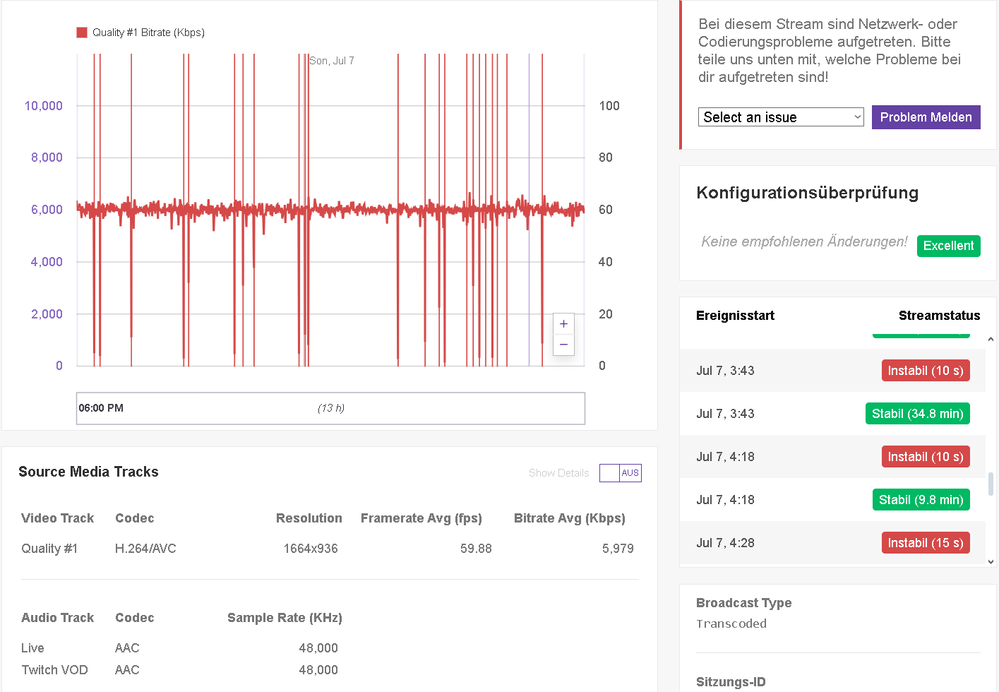Screen dimensions: 999x692
Task: Click the Quality #1 Bitrate legend label
Action: tap(148, 33)
